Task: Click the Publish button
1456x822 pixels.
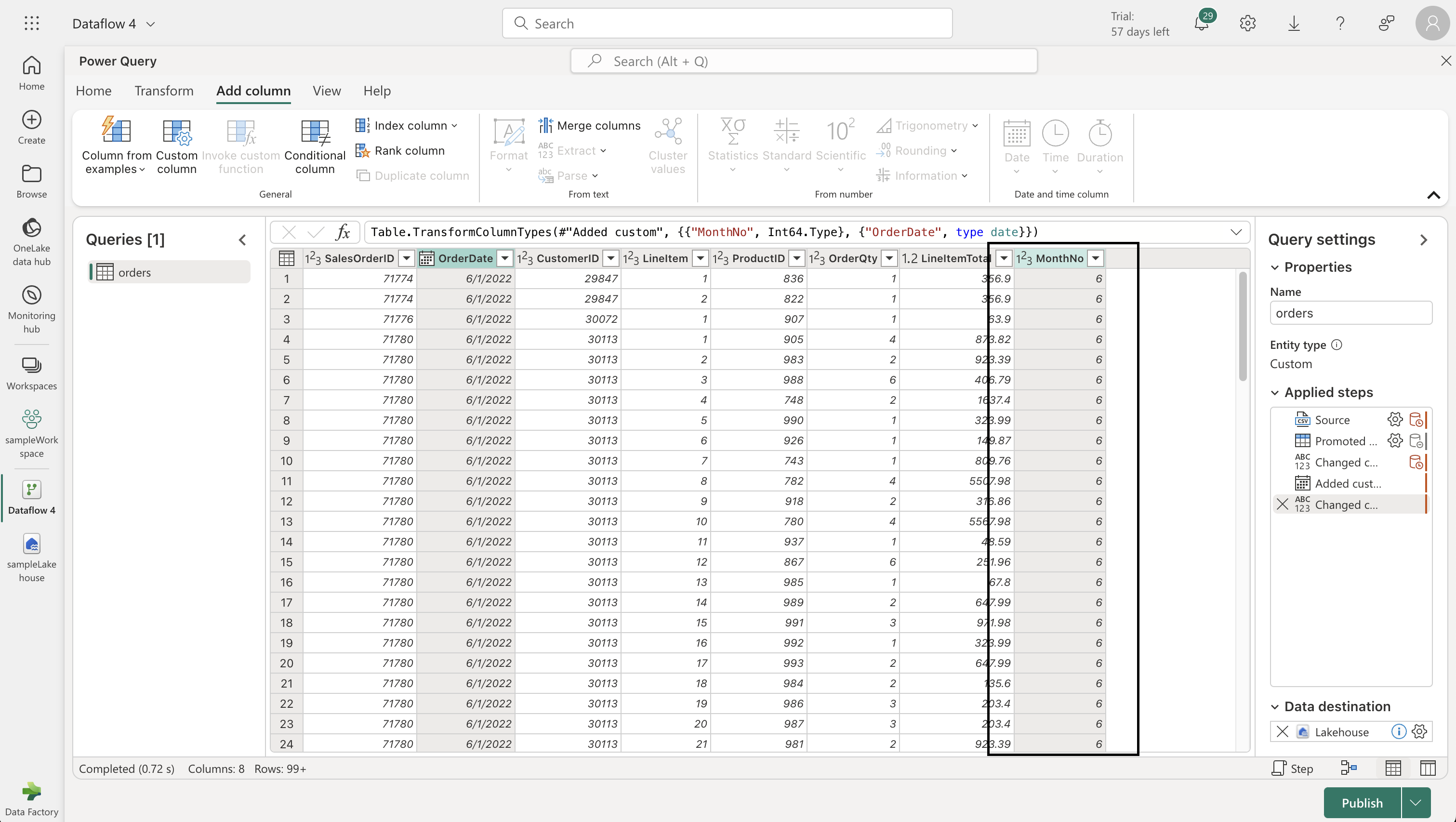Action: tap(1362, 803)
